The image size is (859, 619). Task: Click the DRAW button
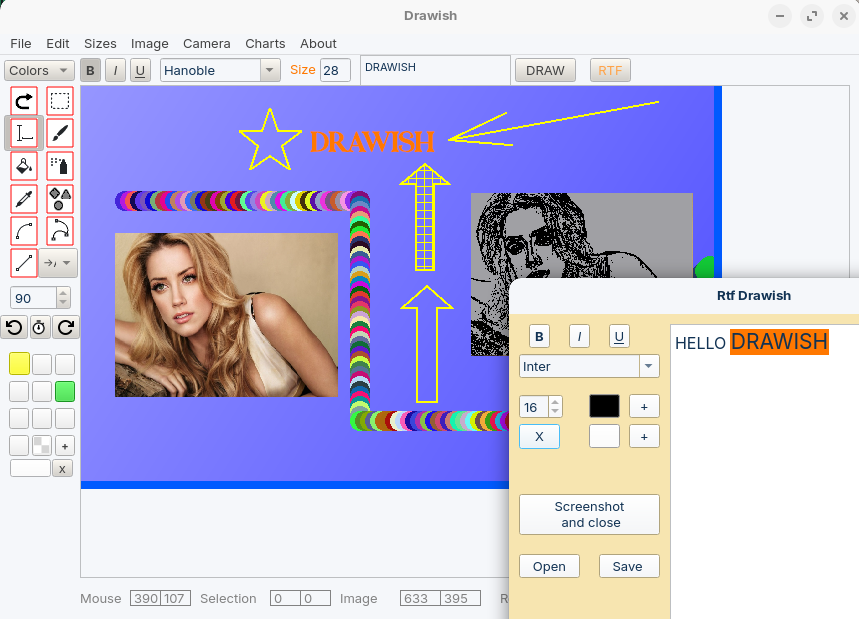545,71
